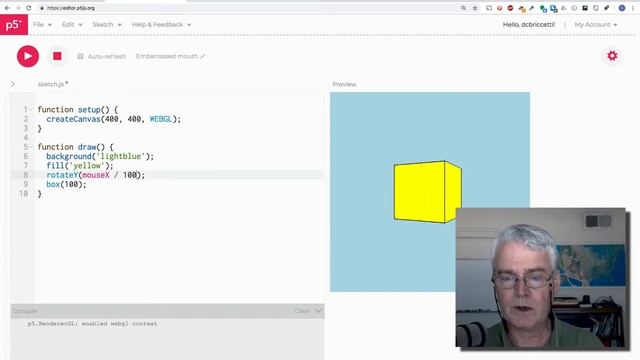This screenshot has height=360, width=640.
Task: Clear the console output
Action: point(302,311)
